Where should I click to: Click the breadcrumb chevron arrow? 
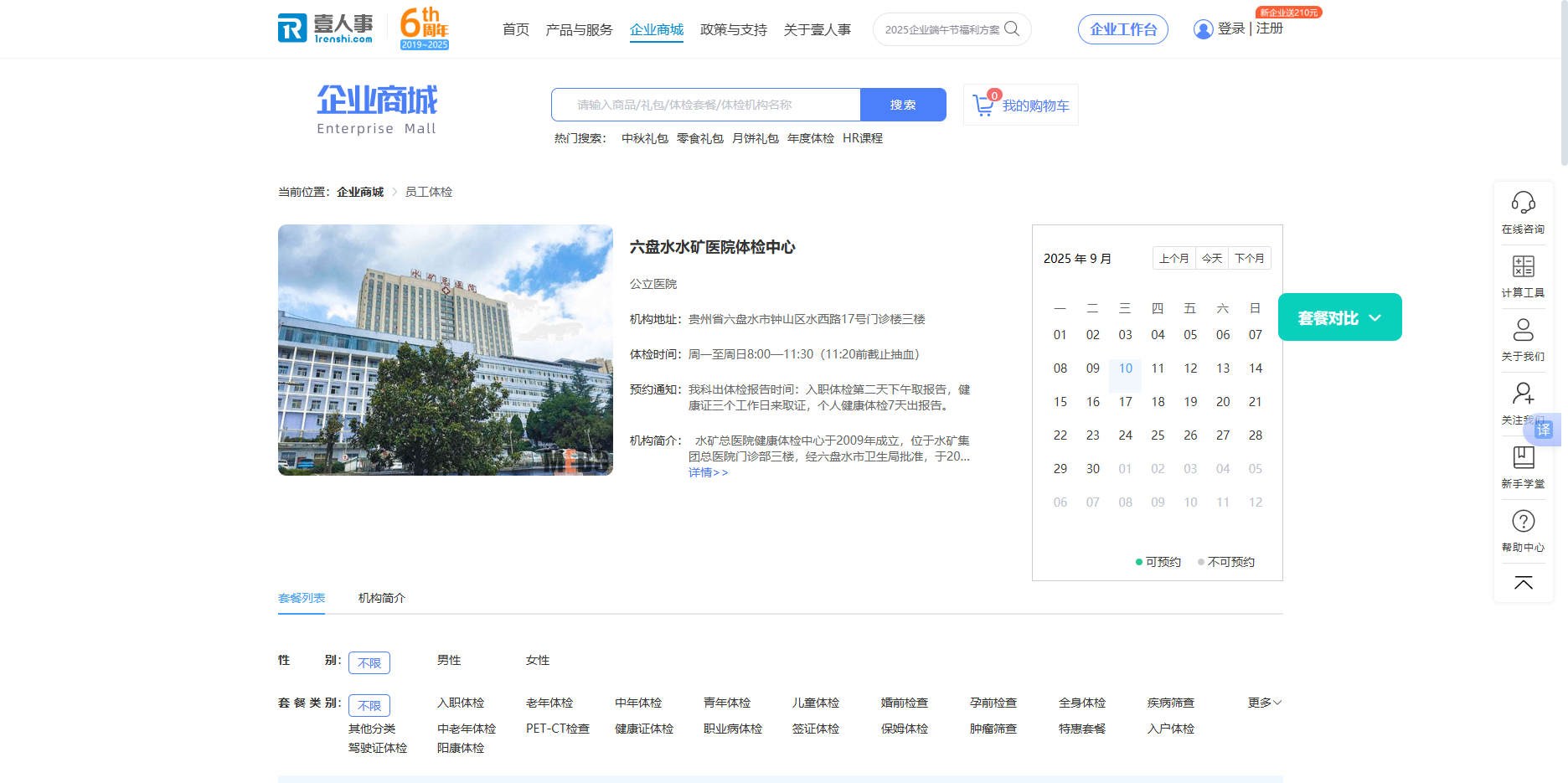pyautogui.click(x=395, y=193)
